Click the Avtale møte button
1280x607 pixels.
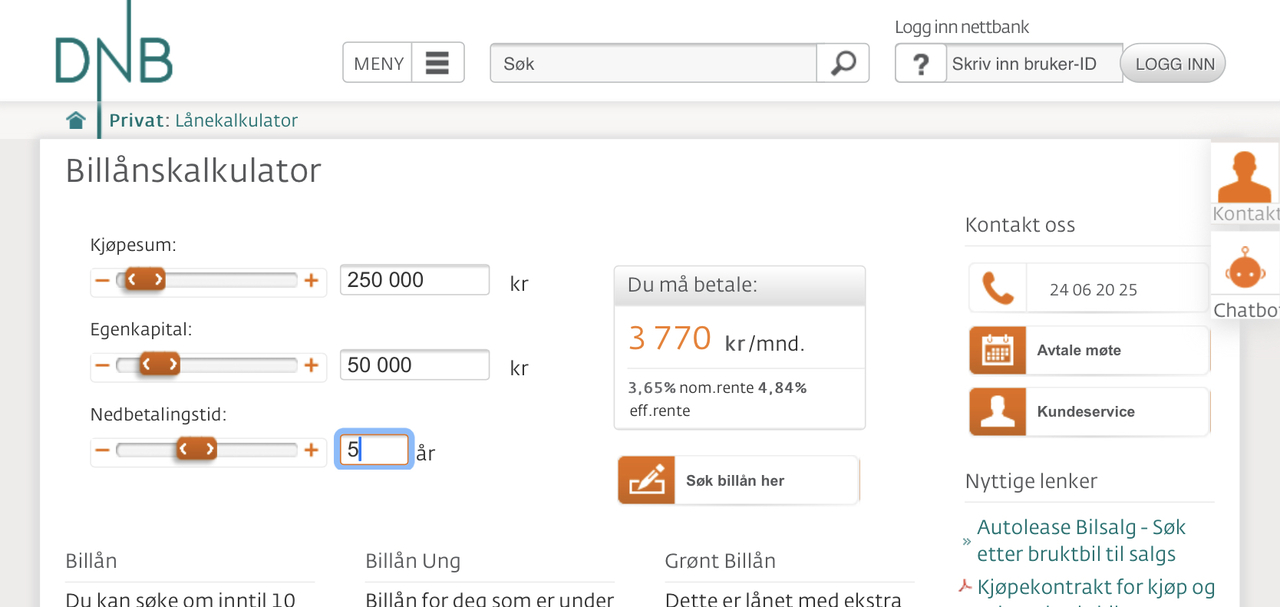pos(1089,351)
